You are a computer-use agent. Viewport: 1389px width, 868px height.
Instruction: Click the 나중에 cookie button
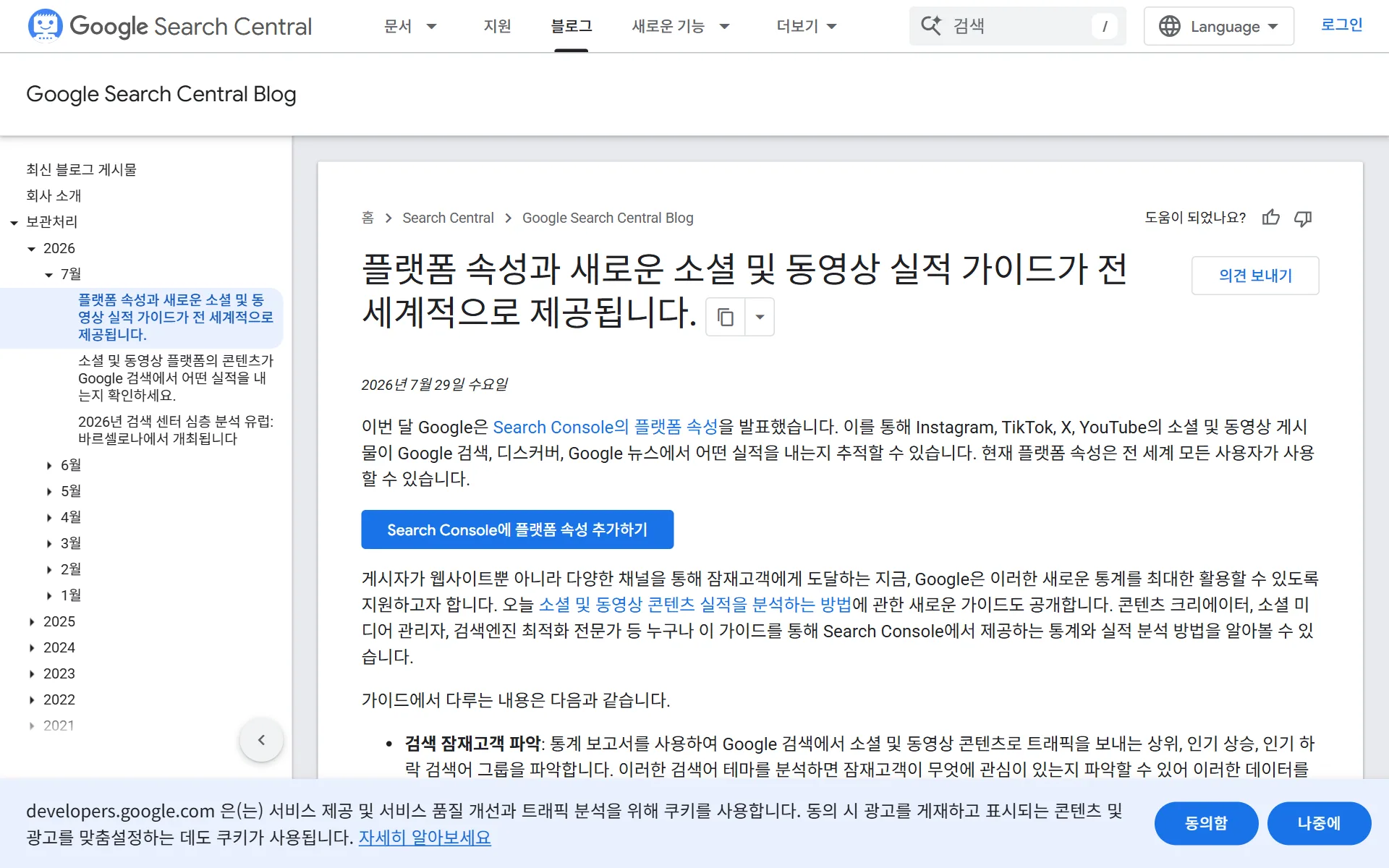click(1319, 823)
